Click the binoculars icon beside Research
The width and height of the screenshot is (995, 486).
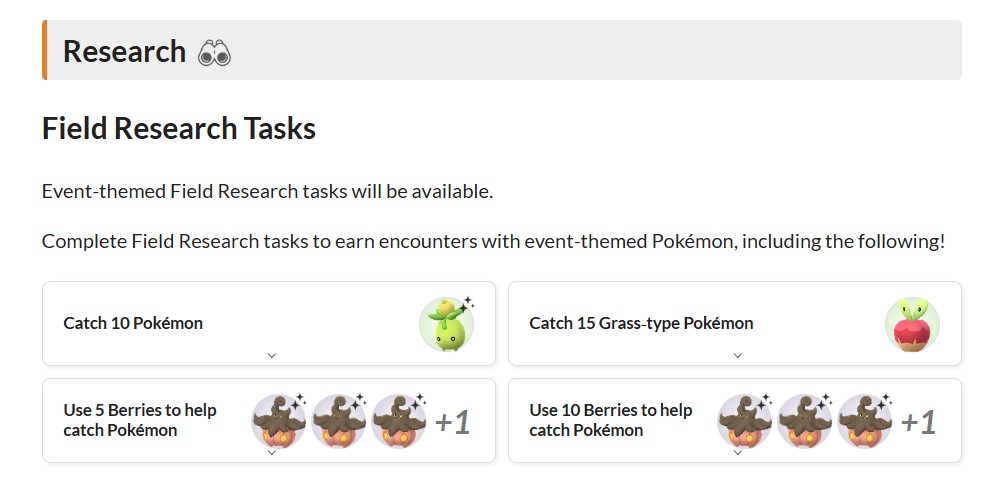[x=214, y=53]
